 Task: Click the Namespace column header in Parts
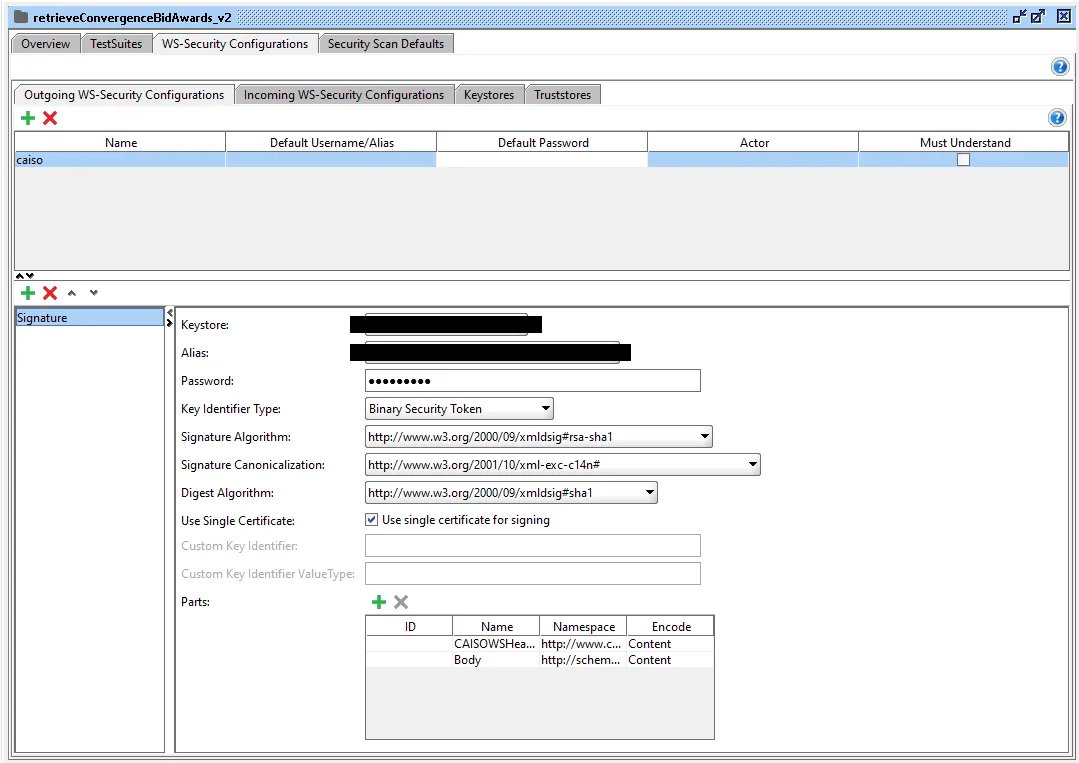pos(584,626)
